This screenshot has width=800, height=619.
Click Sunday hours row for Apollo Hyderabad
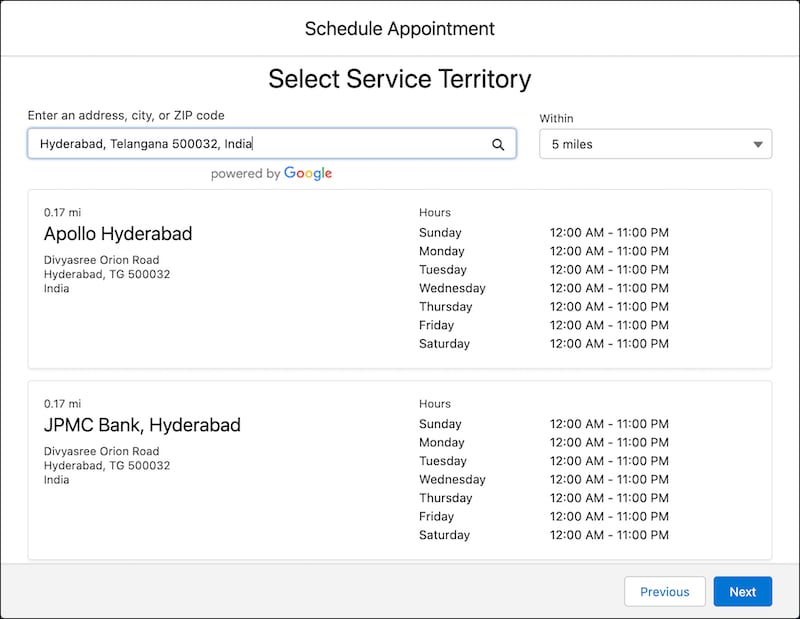544,233
